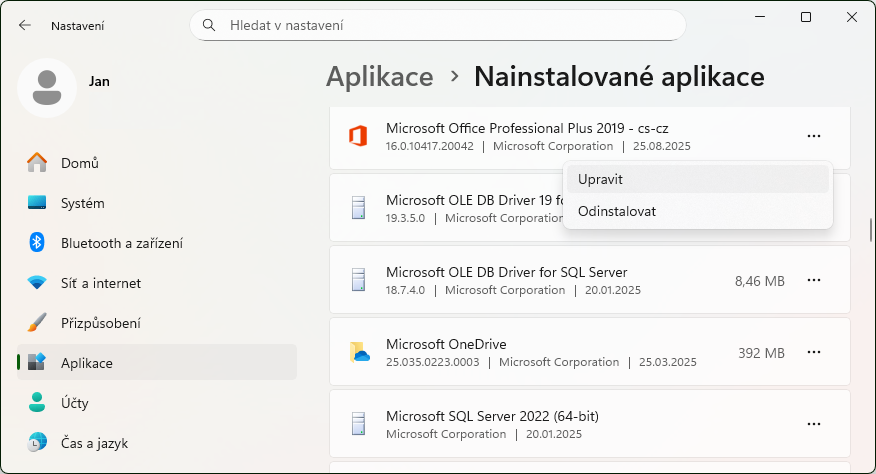Click the search magnifier icon
Screen dimensions: 876x474
209,25
